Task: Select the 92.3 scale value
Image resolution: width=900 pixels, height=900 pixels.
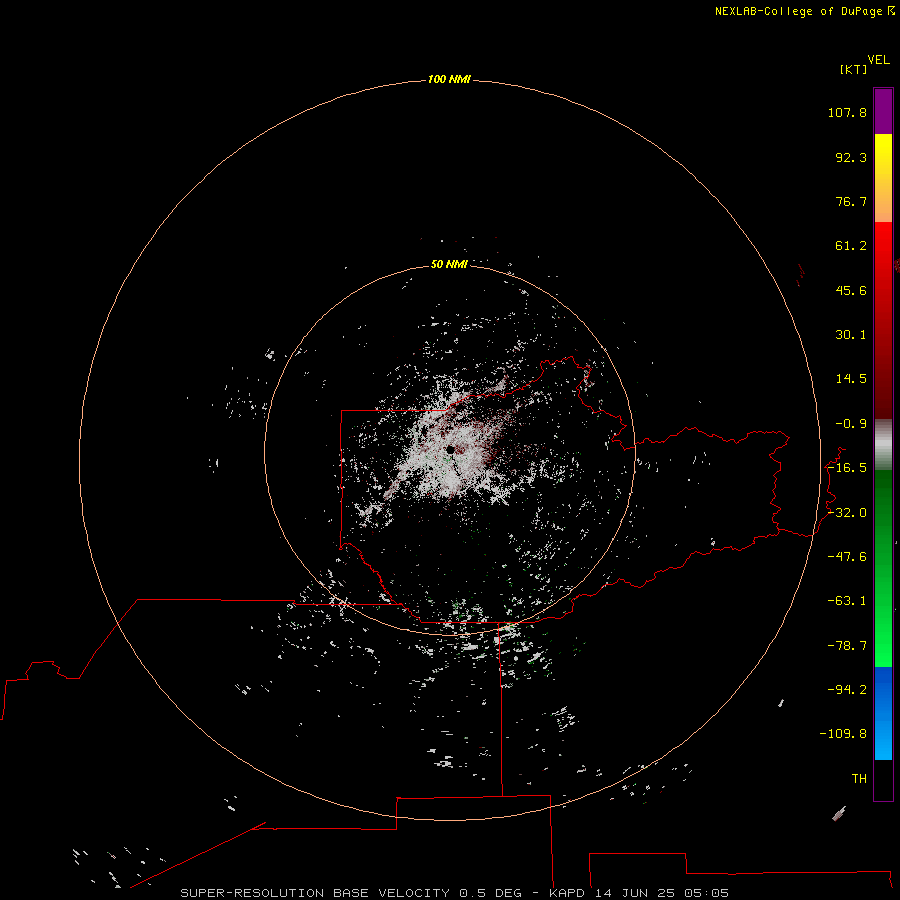Action: pyautogui.click(x=851, y=157)
